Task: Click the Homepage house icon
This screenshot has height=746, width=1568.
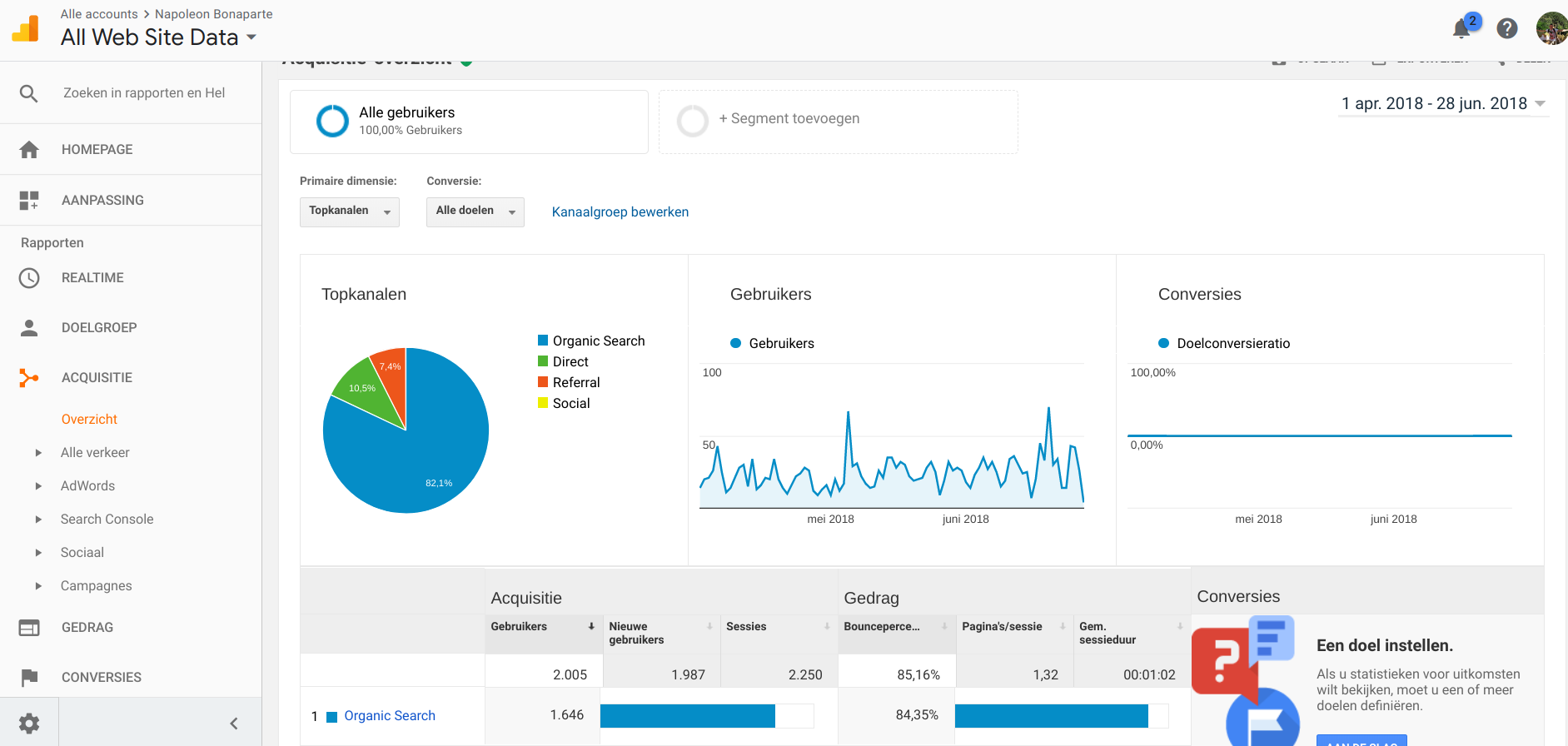Action: [x=29, y=150]
